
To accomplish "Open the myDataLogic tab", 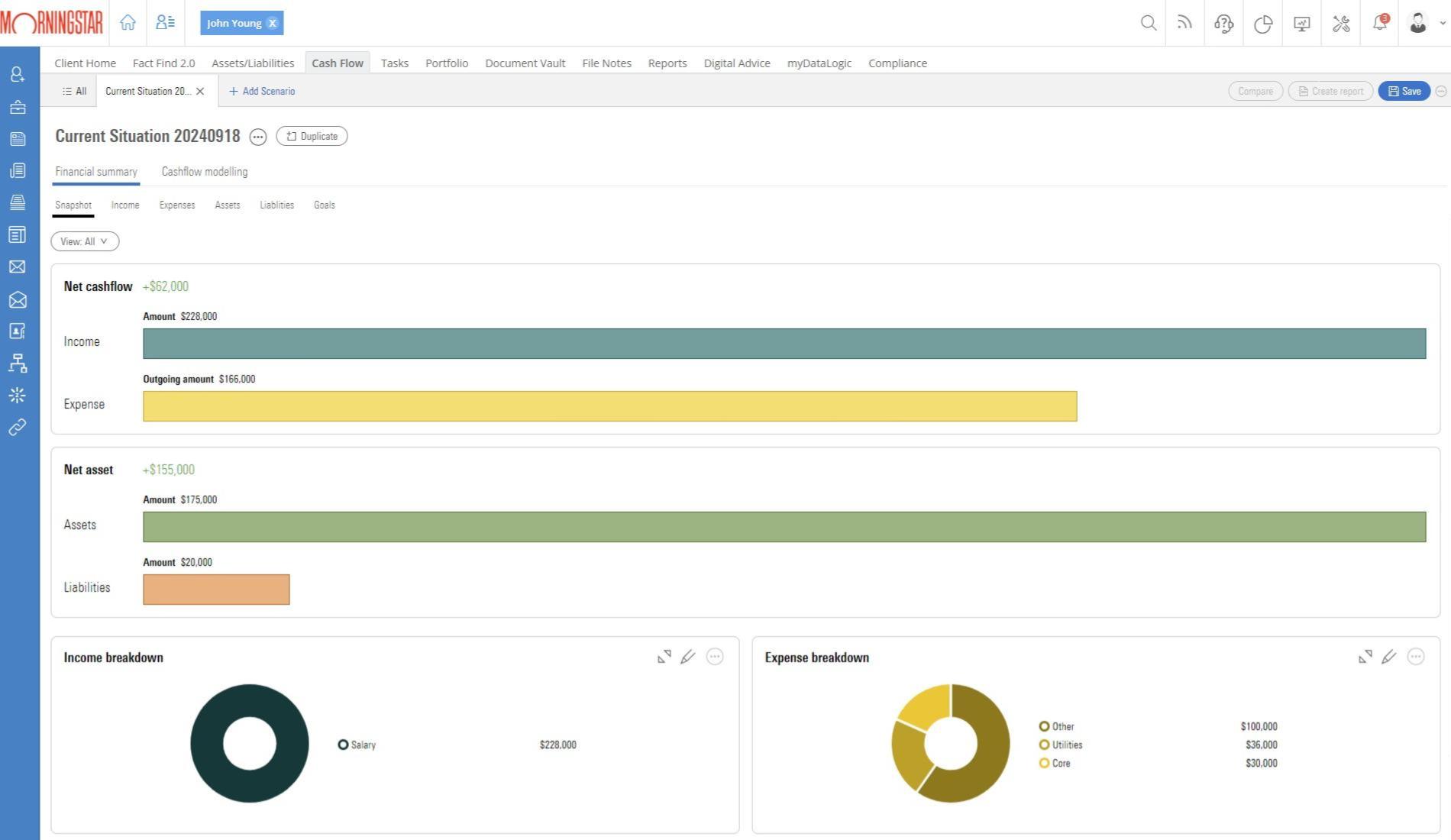I will pos(819,63).
